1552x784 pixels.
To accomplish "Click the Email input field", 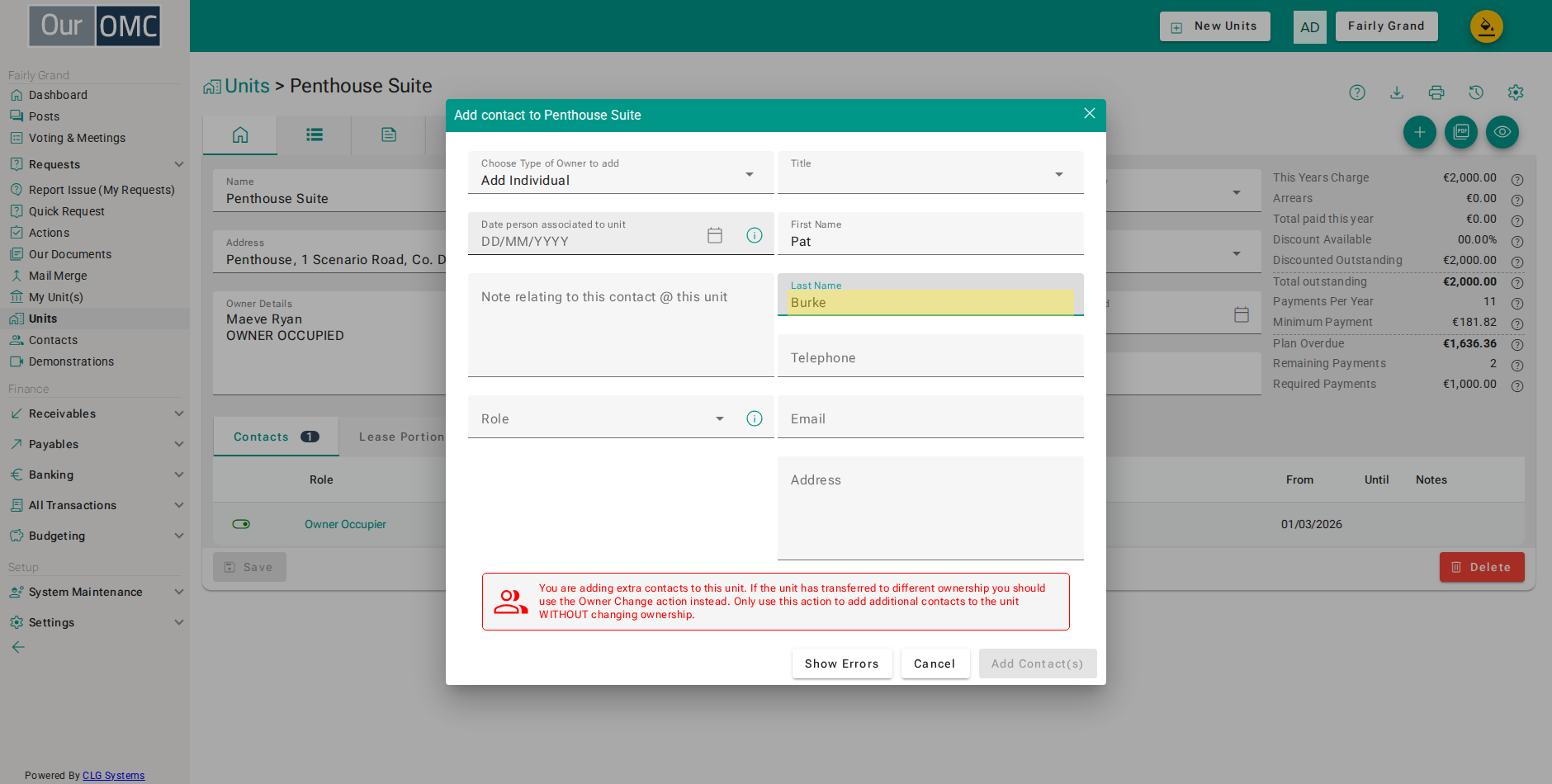I will [930, 417].
